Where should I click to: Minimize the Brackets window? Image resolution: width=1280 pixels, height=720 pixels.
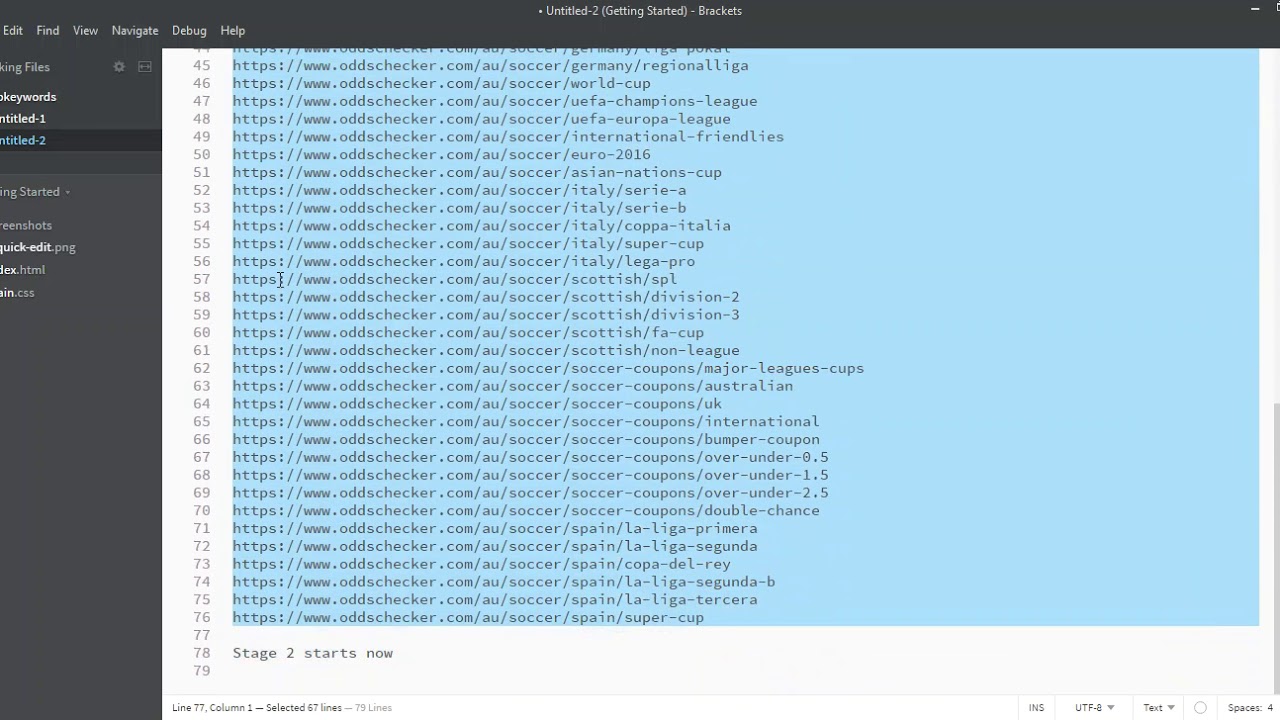1255,10
